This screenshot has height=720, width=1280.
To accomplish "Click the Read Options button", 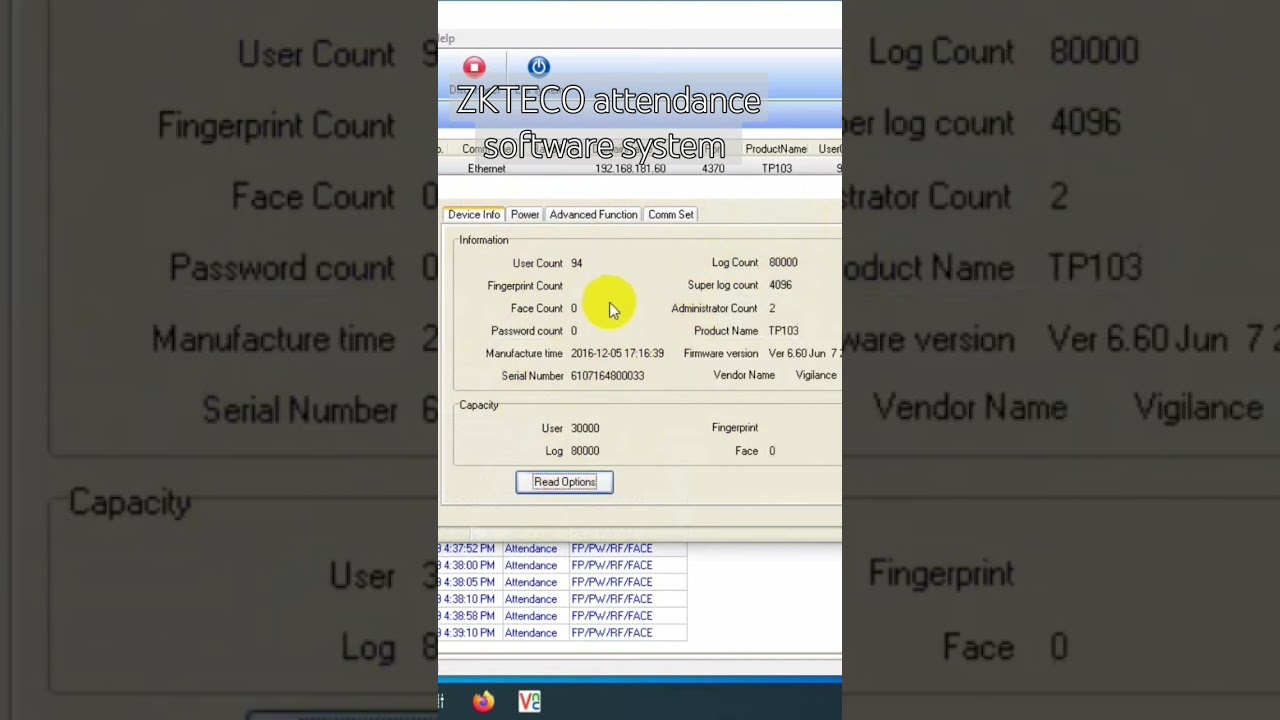I will pyautogui.click(x=564, y=482).
